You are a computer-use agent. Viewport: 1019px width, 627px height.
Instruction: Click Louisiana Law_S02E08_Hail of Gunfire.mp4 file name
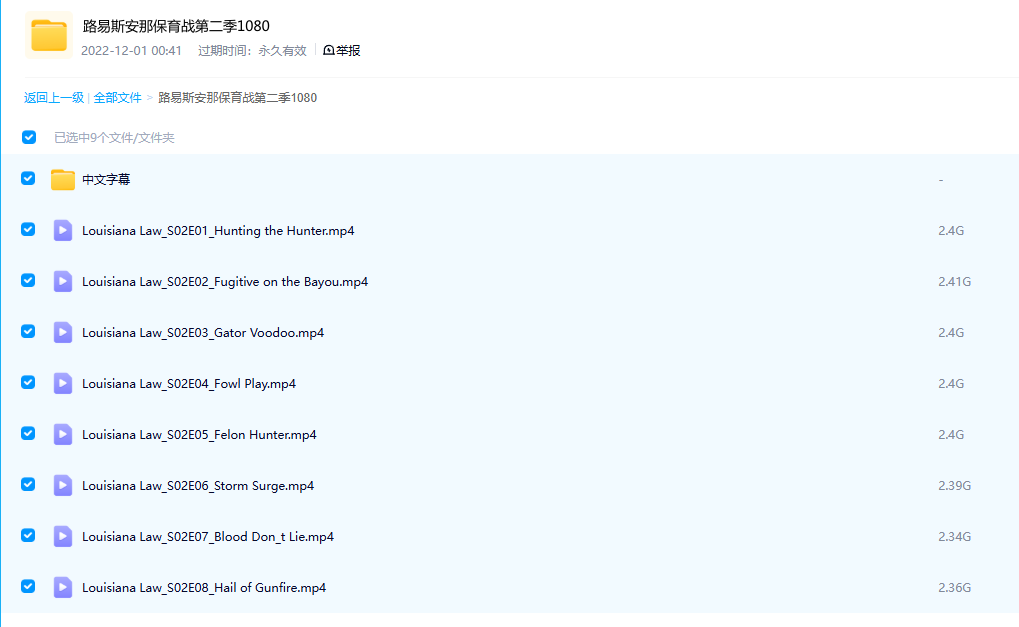[x=204, y=588]
